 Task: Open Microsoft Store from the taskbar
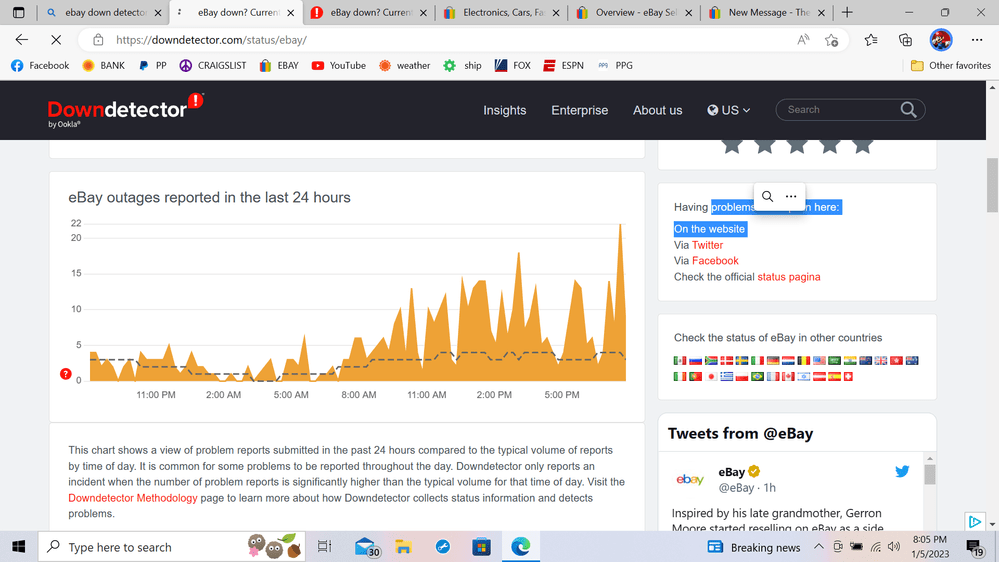(482, 547)
